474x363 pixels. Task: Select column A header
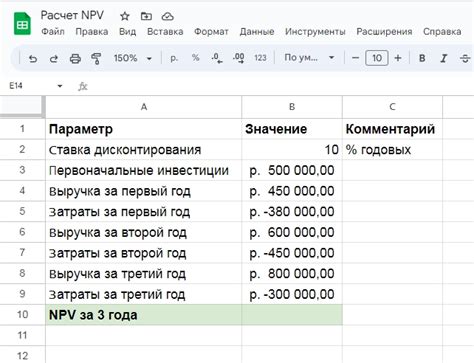coord(144,107)
